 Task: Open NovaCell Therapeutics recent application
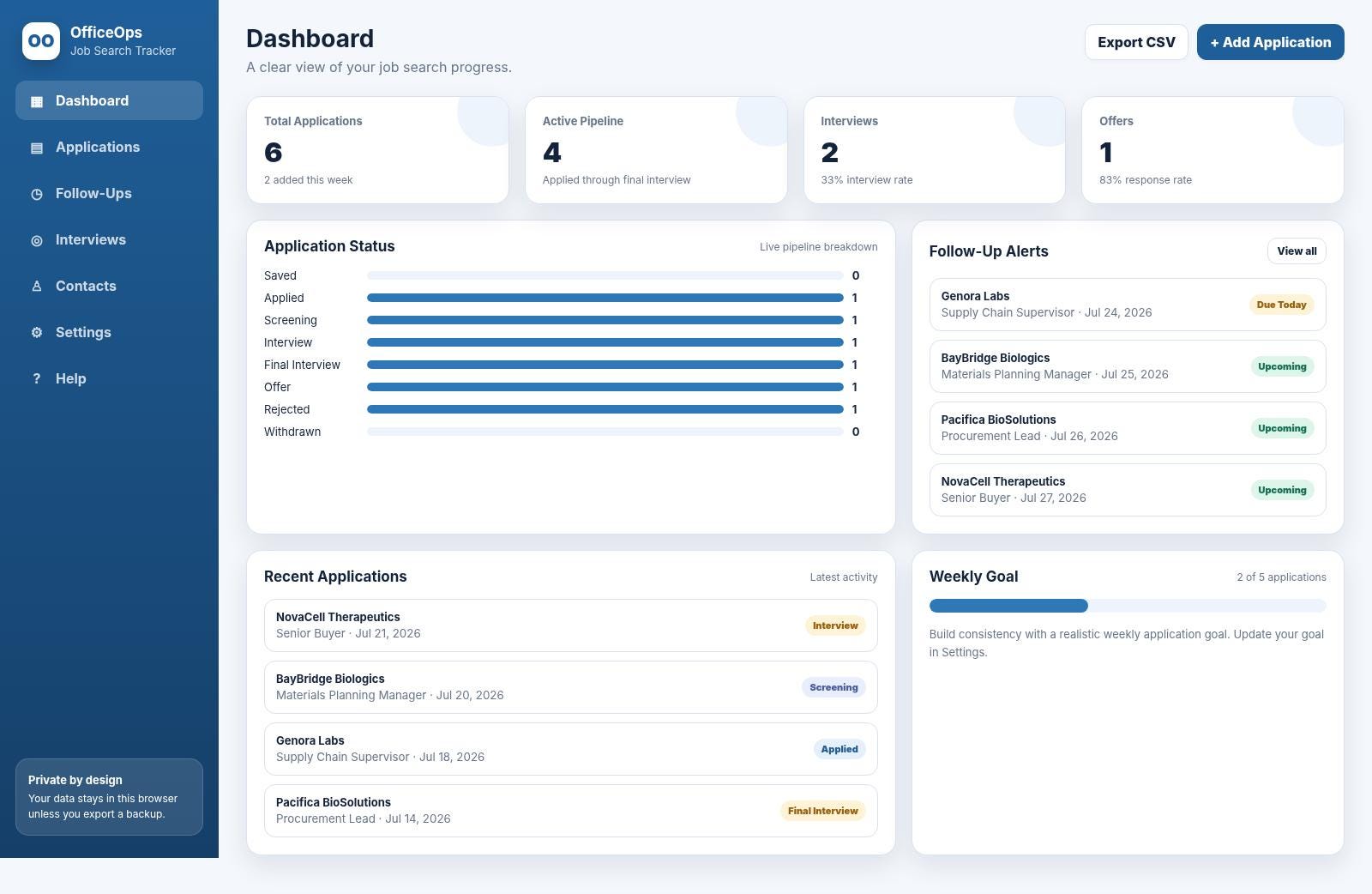coord(571,625)
